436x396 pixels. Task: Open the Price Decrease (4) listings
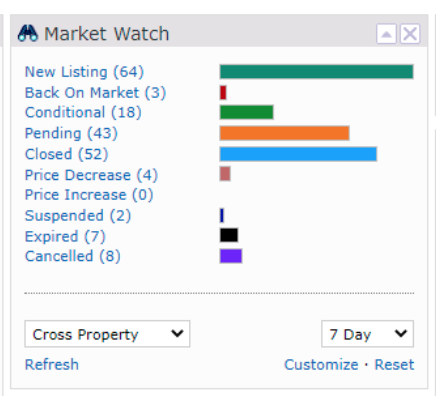point(91,175)
